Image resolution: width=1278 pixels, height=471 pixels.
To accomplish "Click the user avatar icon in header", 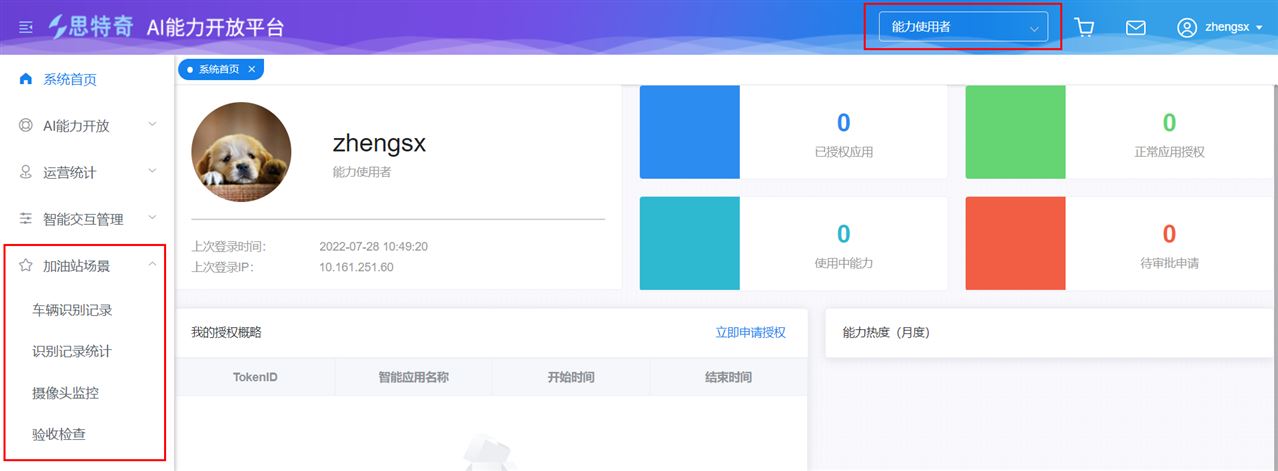I will coord(1187,27).
